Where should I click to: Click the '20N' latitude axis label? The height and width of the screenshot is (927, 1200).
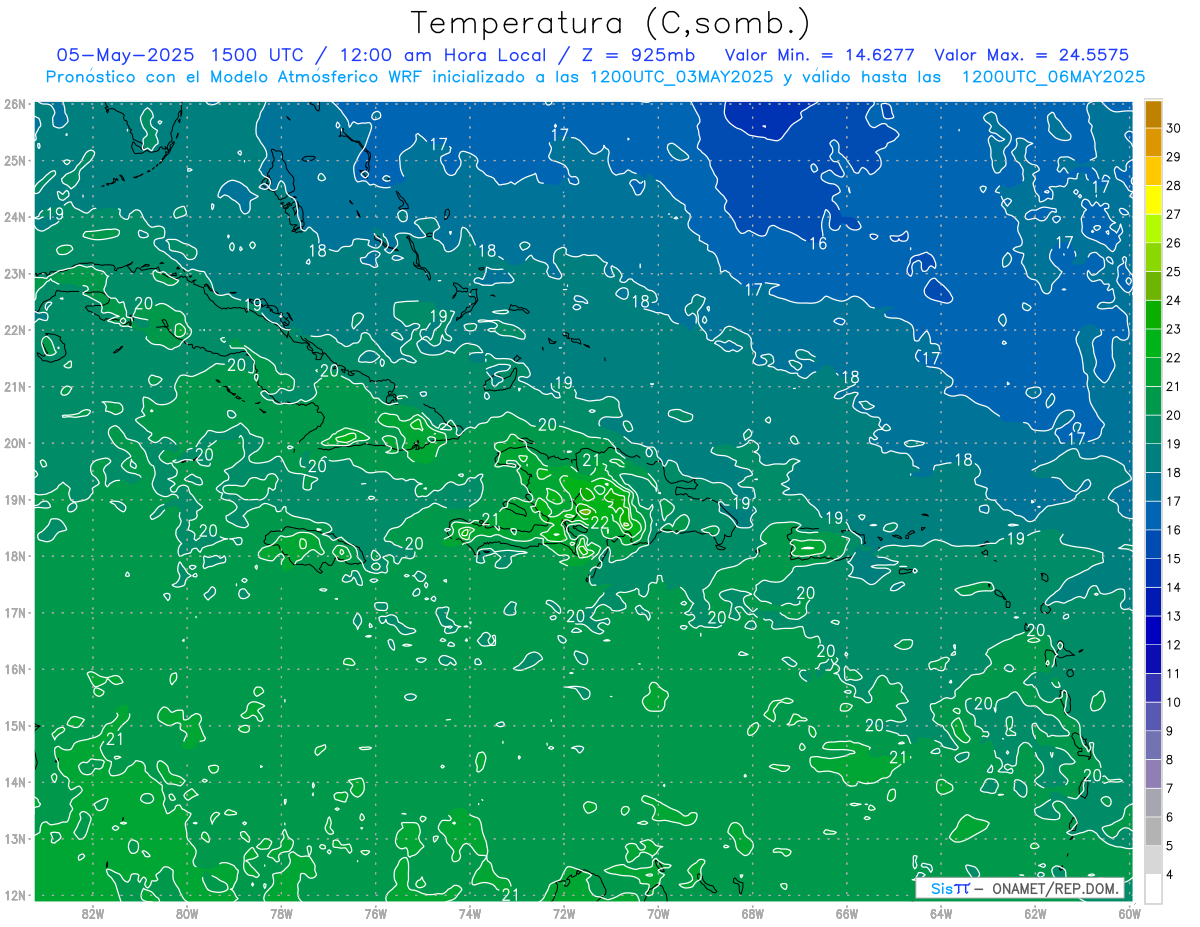point(15,443)
